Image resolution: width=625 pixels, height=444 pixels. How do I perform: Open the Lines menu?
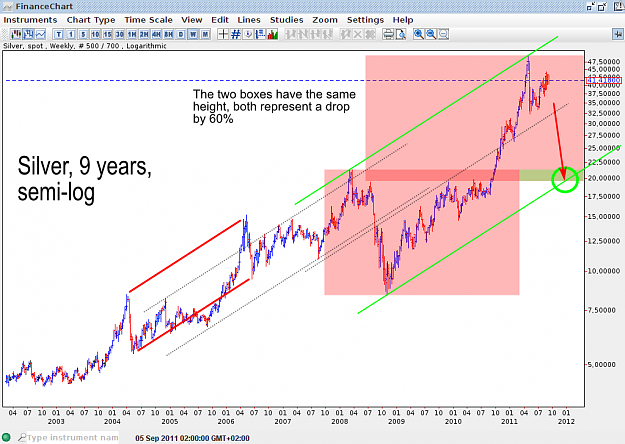pos(249,20)
